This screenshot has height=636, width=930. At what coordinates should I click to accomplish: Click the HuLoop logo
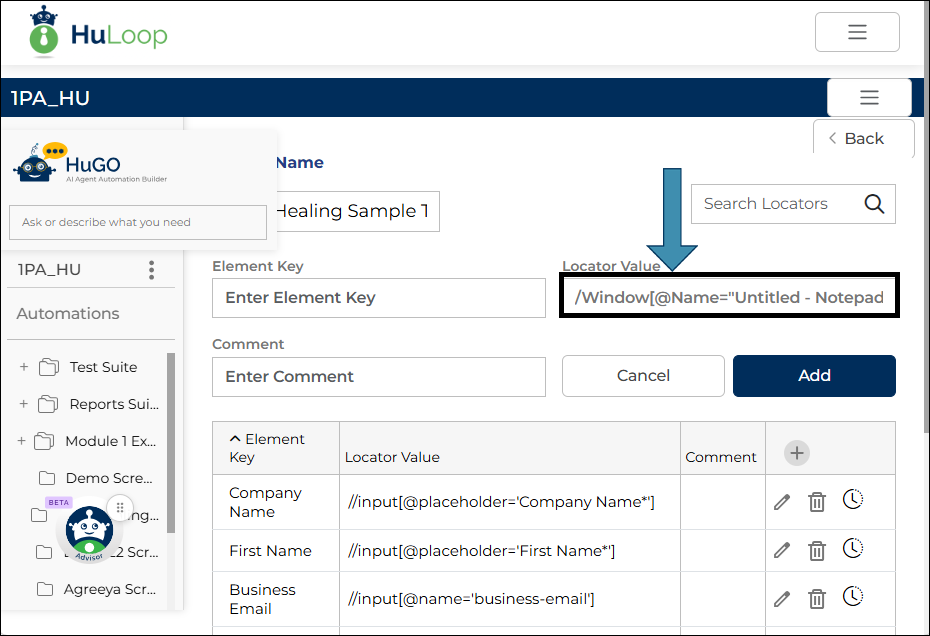click(98, 32)
